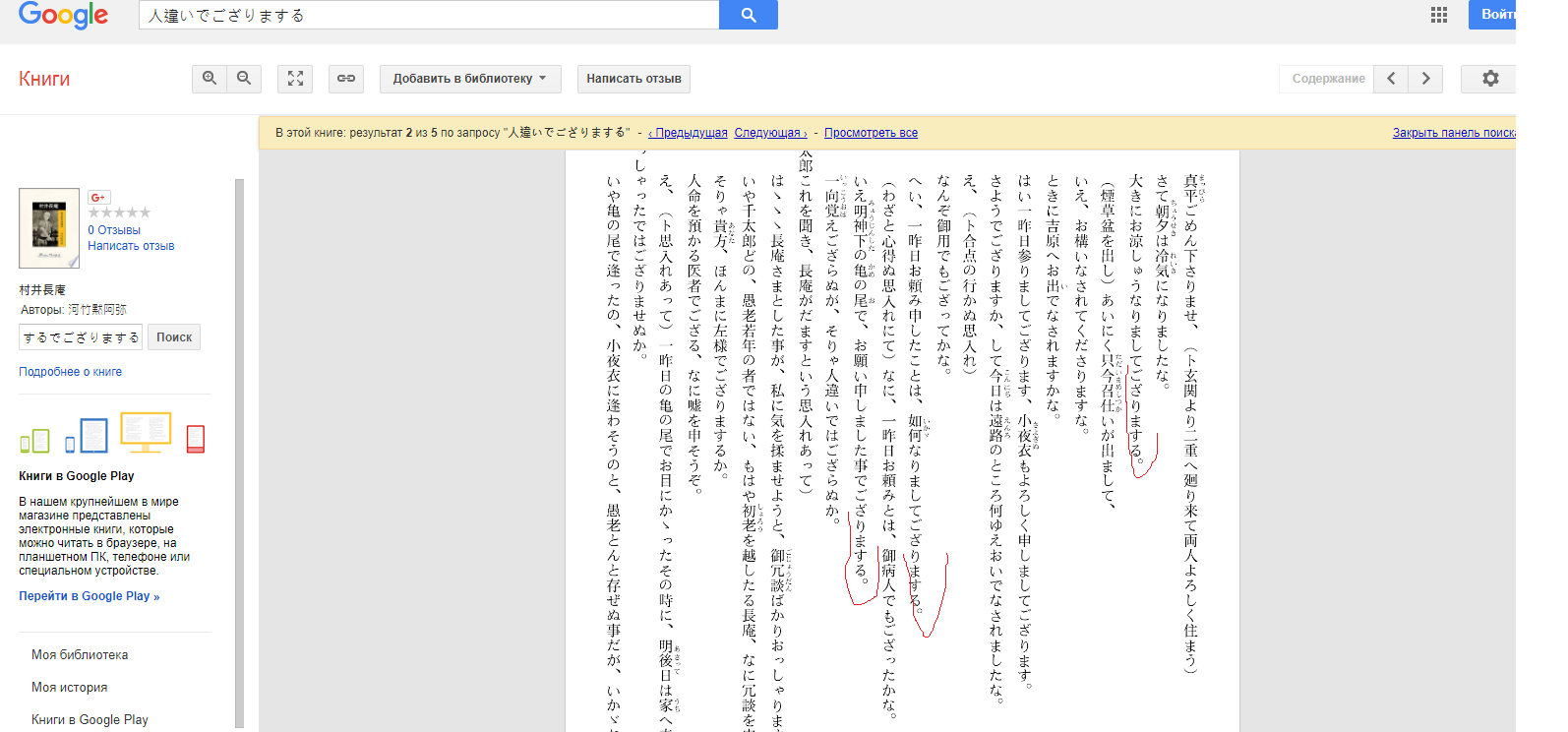The height and width of the screenshot is (732, 1568).
Task: Click Просмотреть все results link
Action: tap(871, 133)
